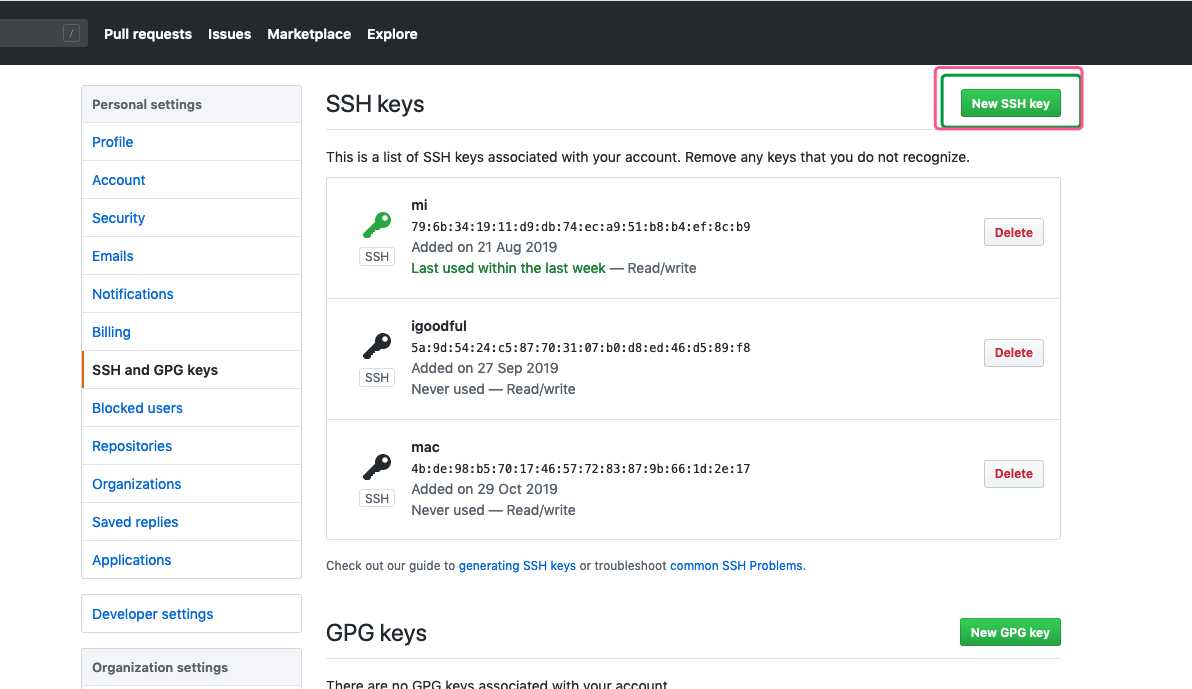This screenshot has width=1192, height=689.
Task: Open Security settings in sidebar
Action: [x=192, y=218]
